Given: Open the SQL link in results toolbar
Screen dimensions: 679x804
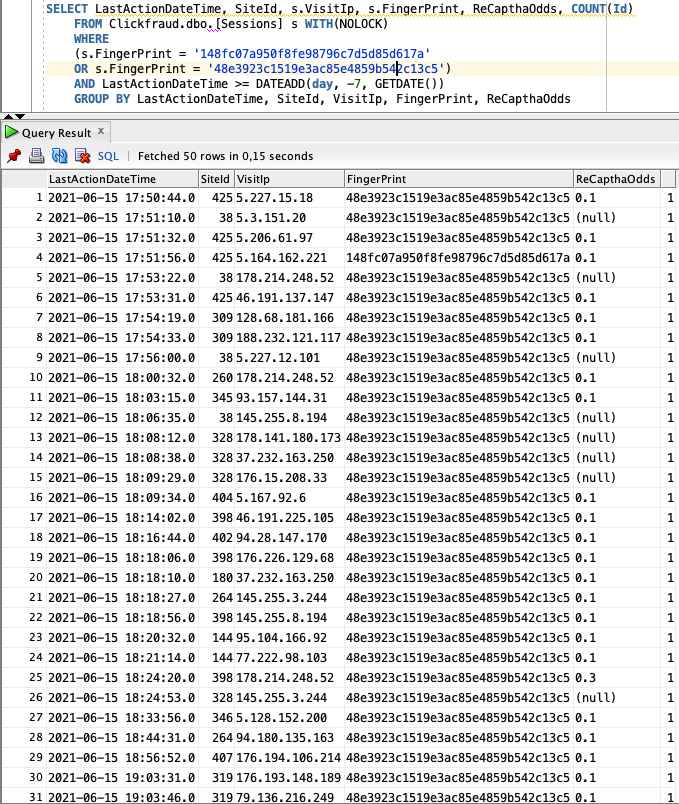Looking at the screenshot, I should (x=108, y=156).
